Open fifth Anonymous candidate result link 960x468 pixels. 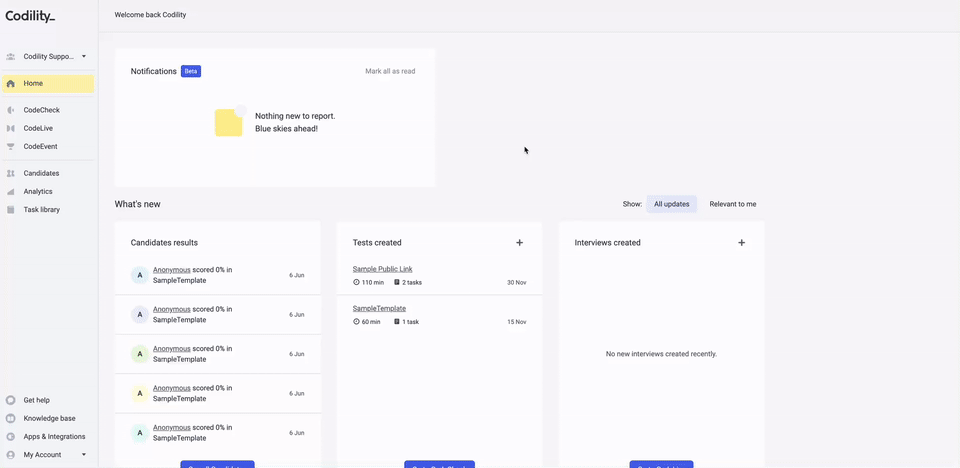(171, 428)
